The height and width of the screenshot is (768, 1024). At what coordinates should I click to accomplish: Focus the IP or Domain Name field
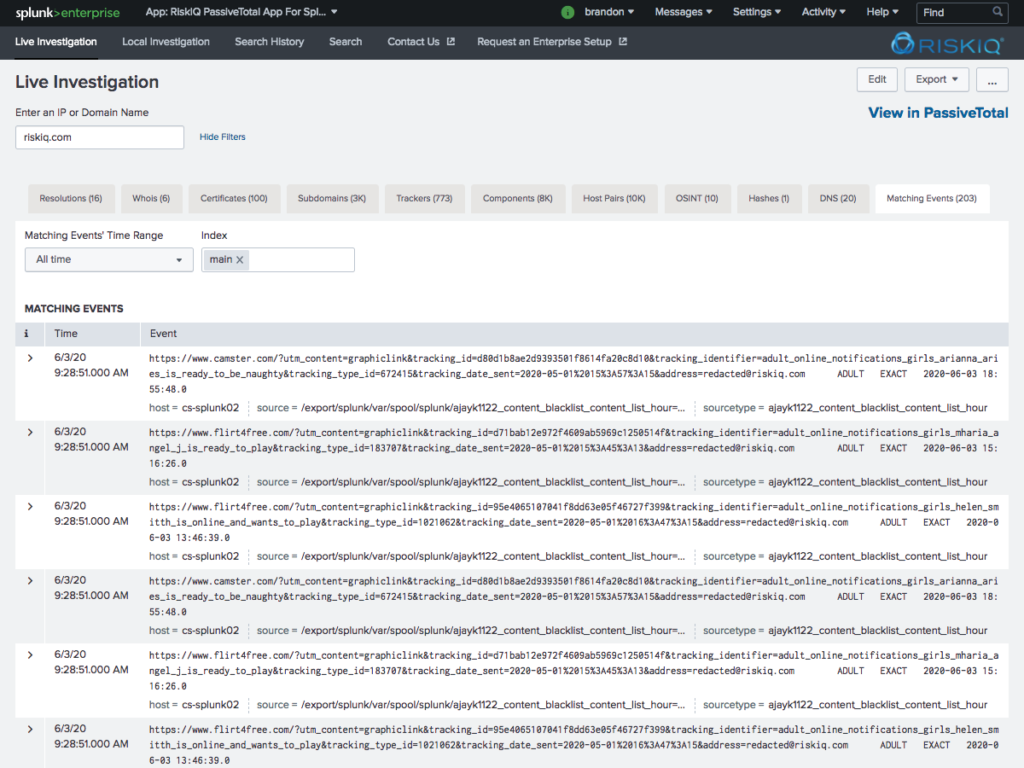click(x=99, y=137)
